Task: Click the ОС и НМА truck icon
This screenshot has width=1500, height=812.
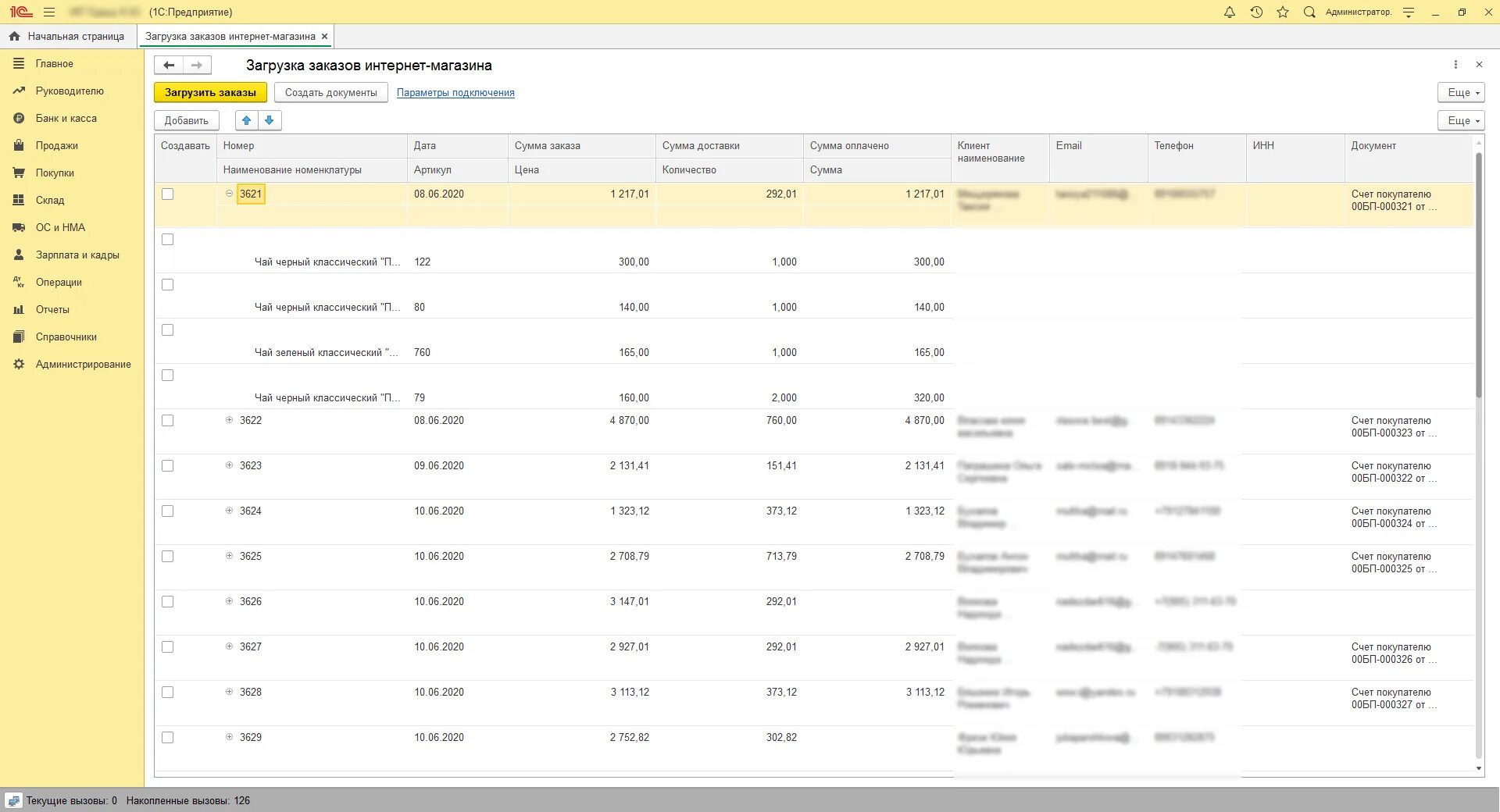Action: [x=19, y=227]
